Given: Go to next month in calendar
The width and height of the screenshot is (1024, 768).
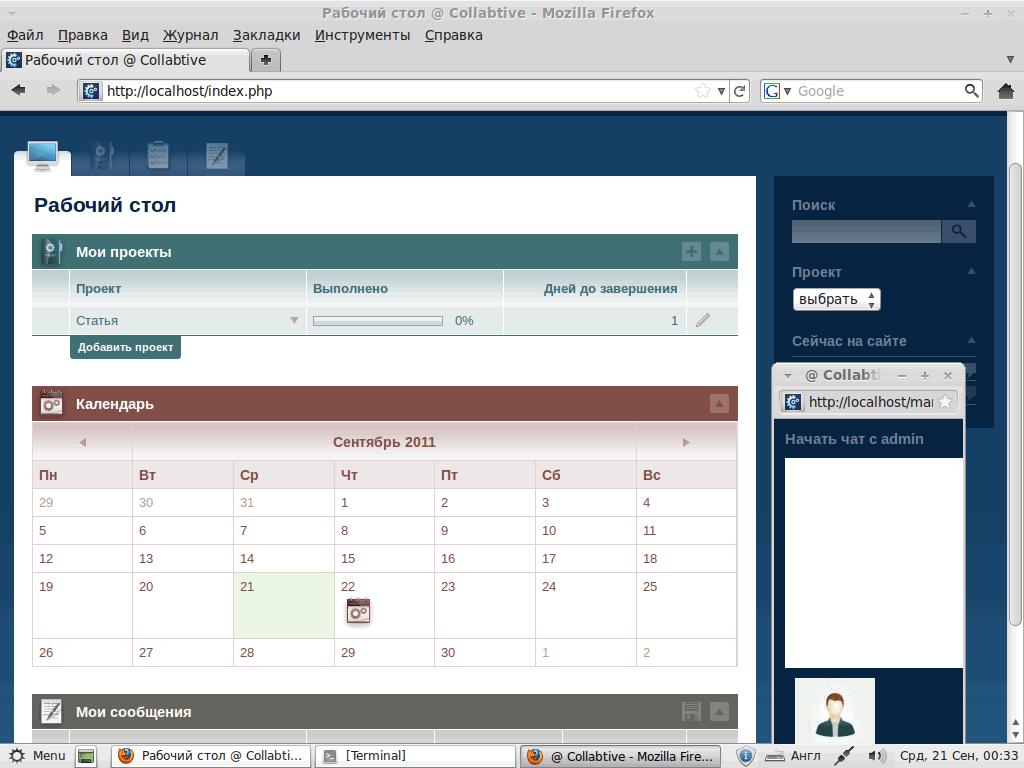Looking at the screenshot, I should coord(686,442).
